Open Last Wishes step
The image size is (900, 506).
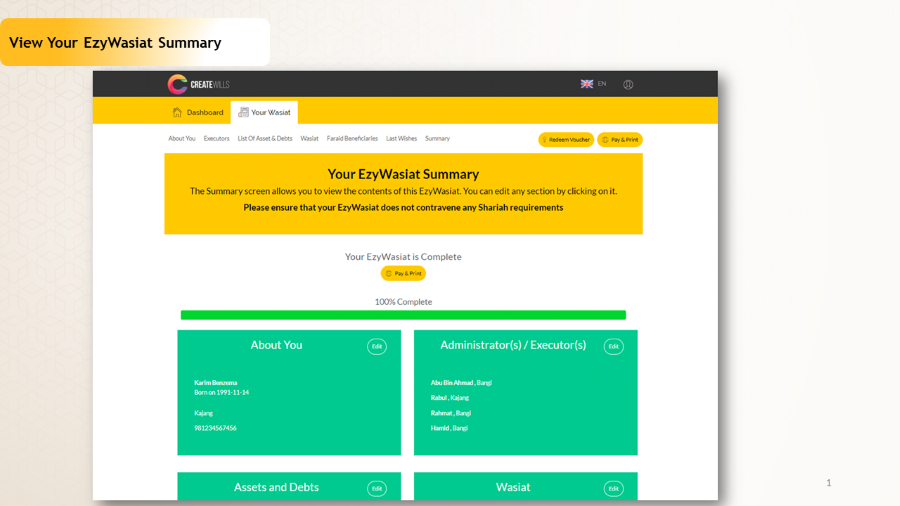tap(401, 138)
